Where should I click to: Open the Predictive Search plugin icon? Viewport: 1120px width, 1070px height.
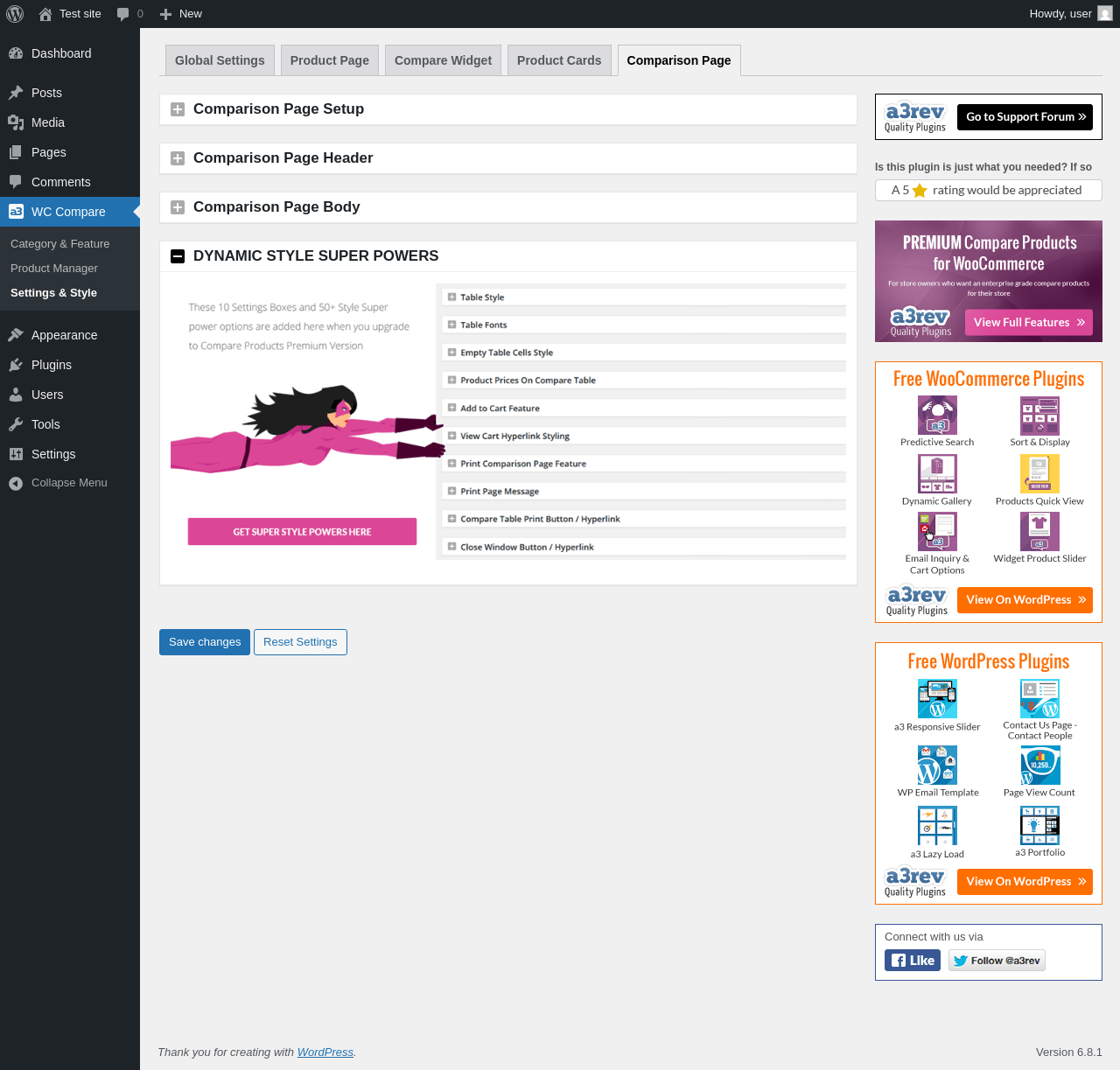tap(937, 416)
